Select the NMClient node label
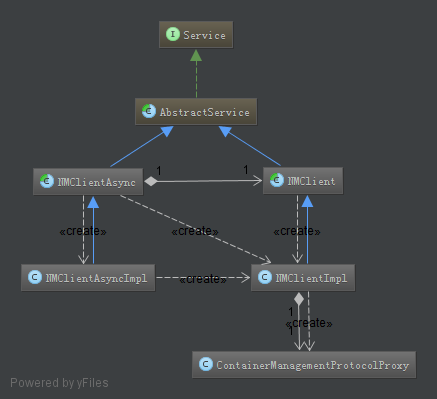This screenshot has width=437, height=399. [311, 181]
